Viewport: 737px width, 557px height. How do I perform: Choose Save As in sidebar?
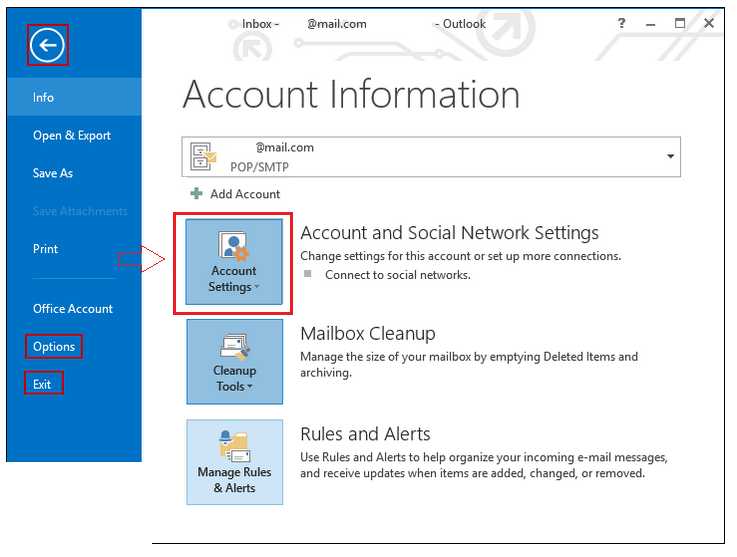53,173
